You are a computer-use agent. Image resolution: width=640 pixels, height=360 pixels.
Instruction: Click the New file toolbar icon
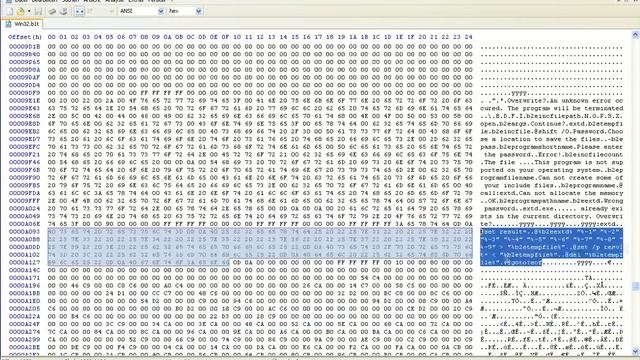click(10, 11)
